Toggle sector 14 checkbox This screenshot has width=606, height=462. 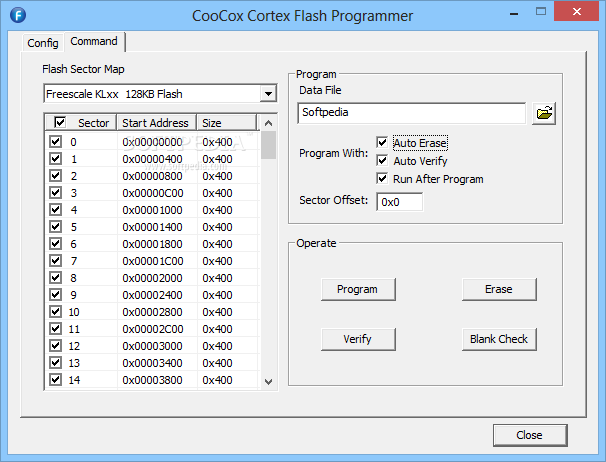click(x=55, y=380)
